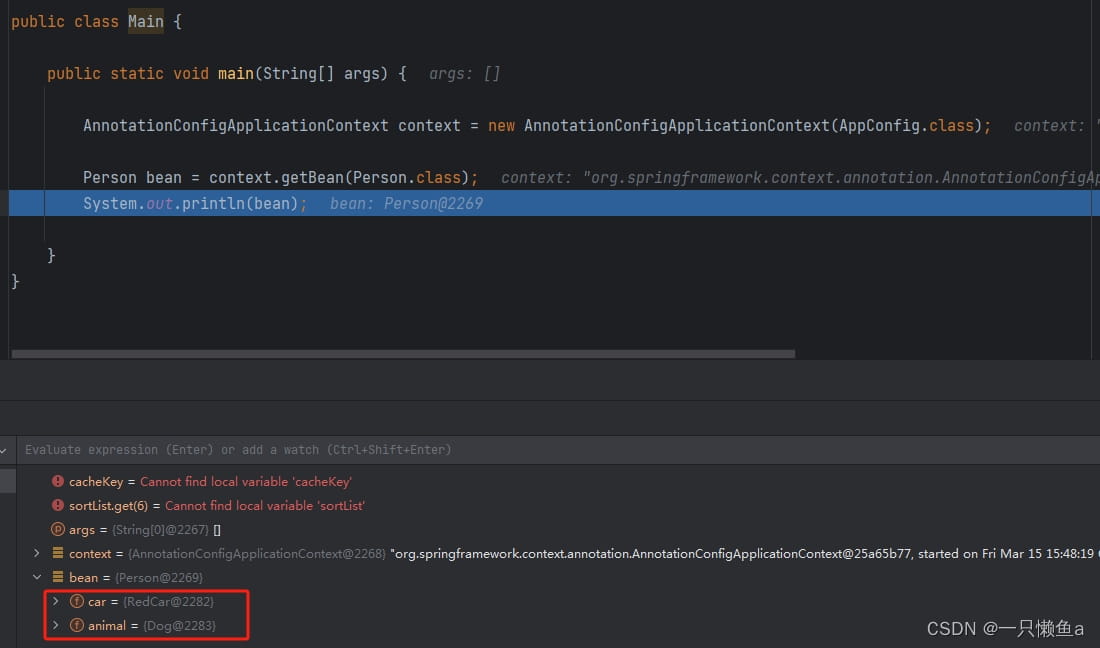Click the Person type in bean declaration
This screenshot has height=648, width=1100.
pos(109,177)
